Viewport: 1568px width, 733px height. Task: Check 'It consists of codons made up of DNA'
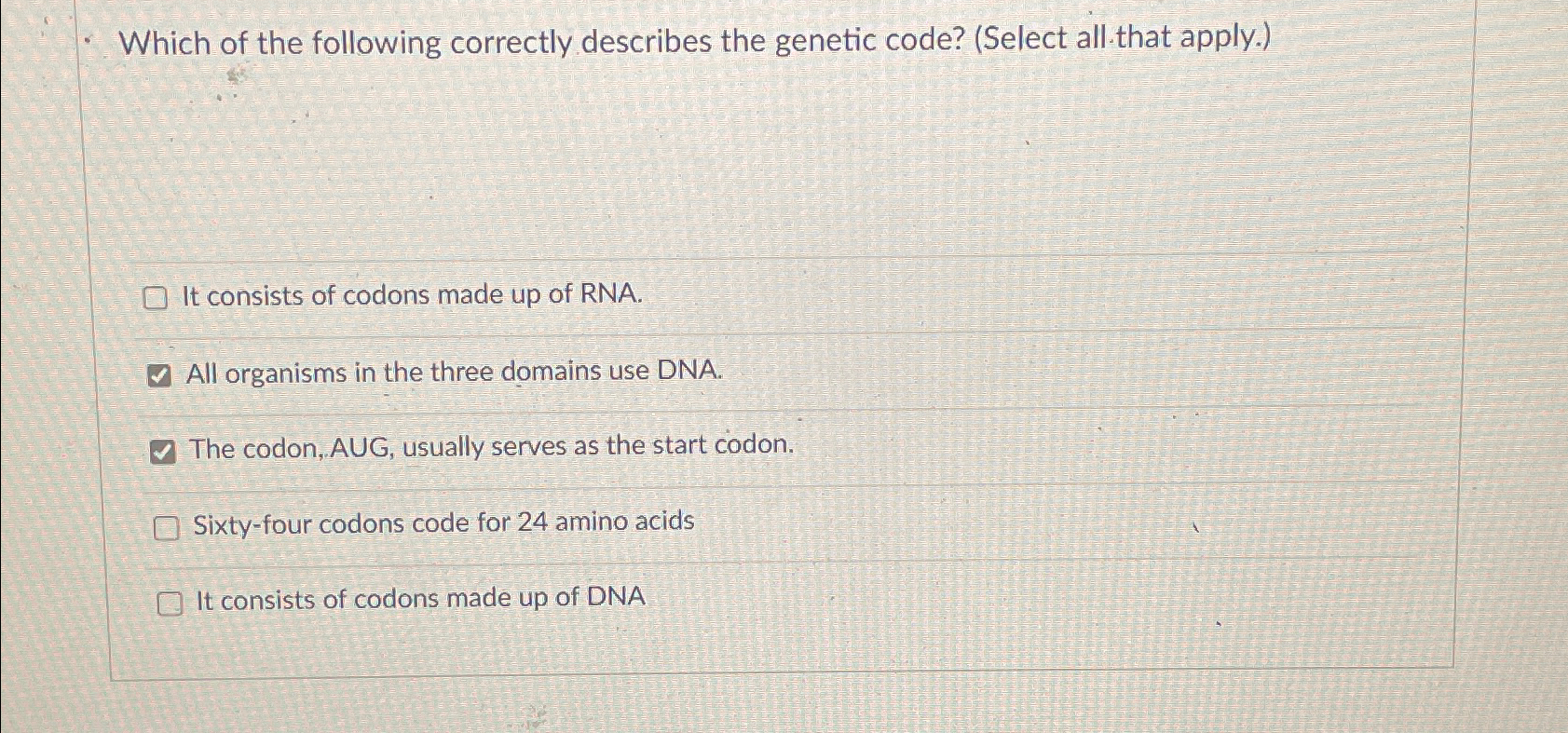[x=170, y=604]
